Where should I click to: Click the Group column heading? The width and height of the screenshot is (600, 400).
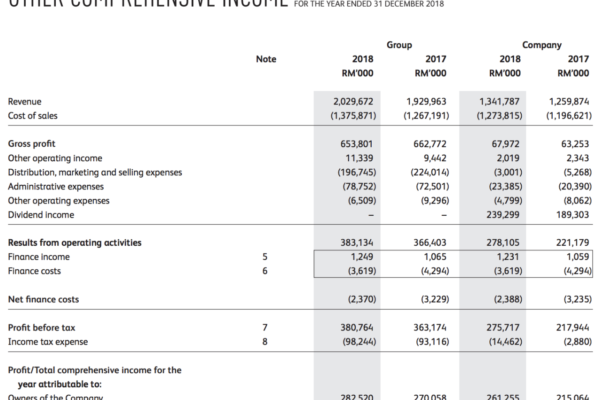click(x=399, y=45)
